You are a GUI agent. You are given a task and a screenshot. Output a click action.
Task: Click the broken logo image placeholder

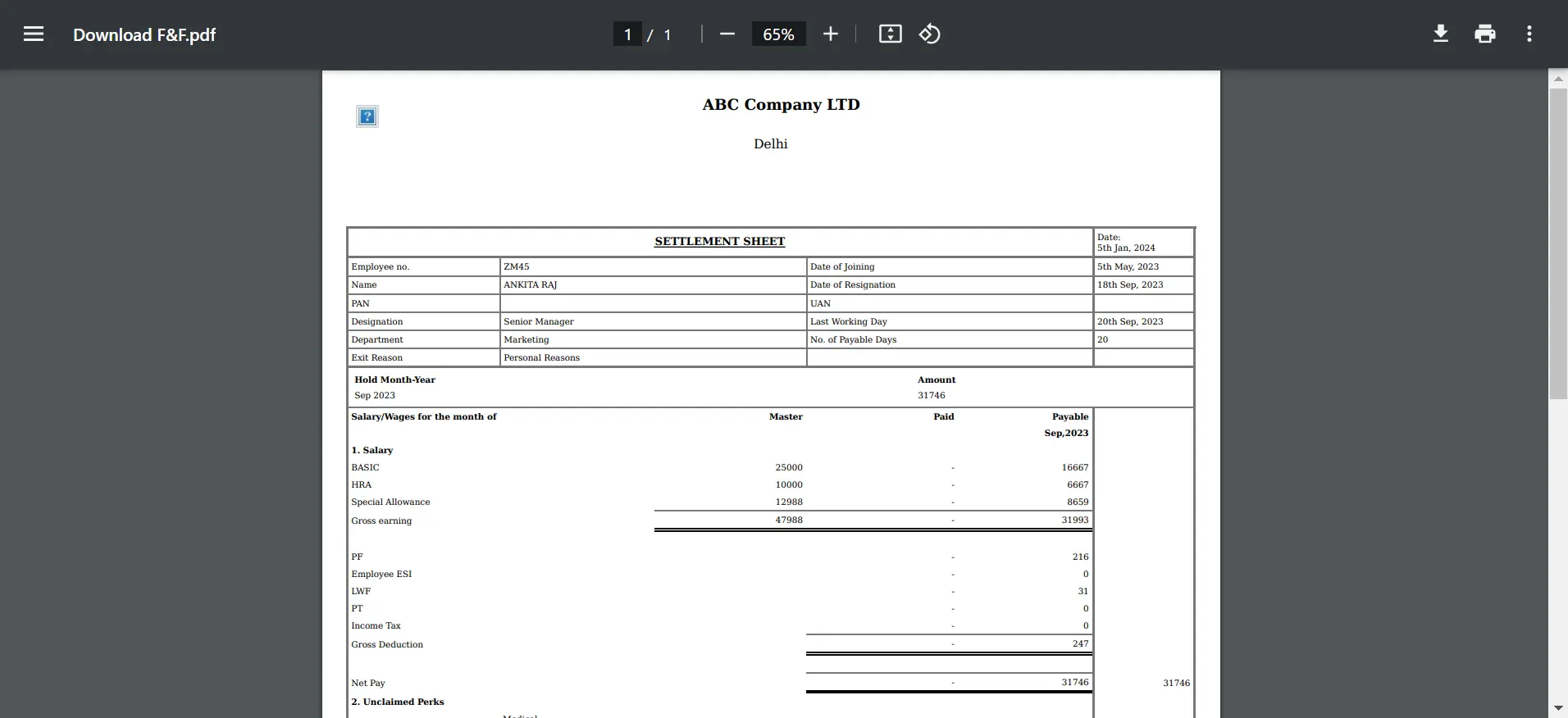click(367, 116)
